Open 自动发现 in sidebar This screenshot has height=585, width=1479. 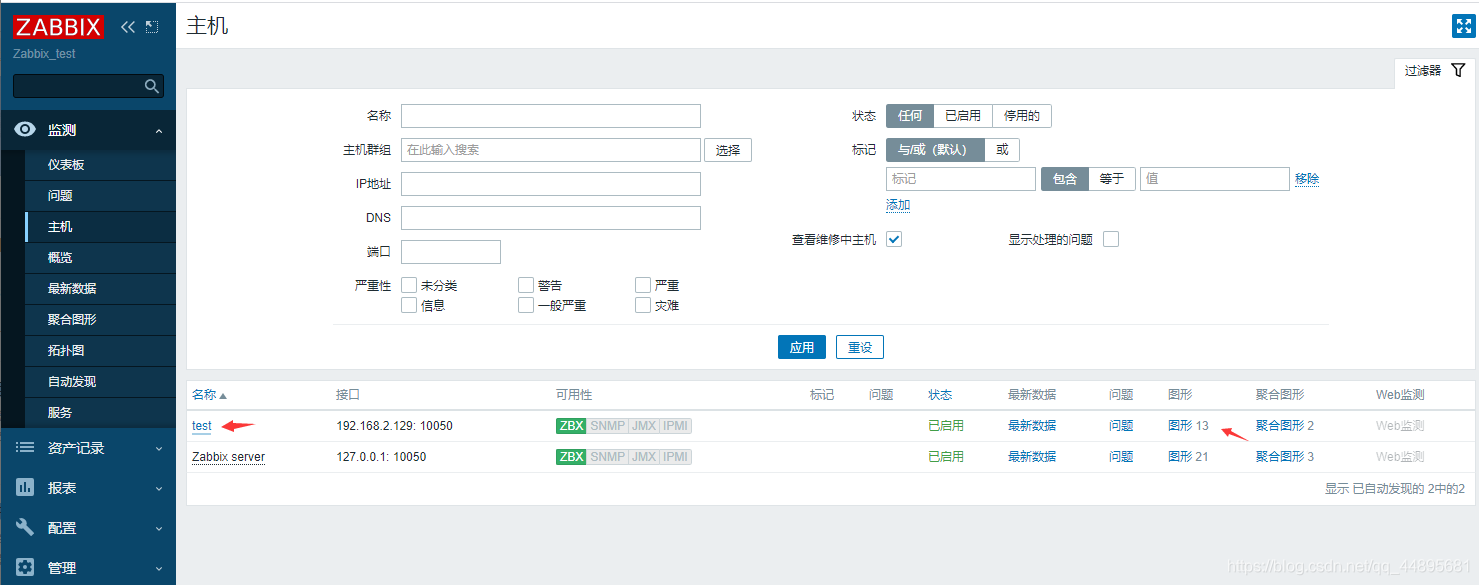pyautogui.click(x=100, y=382)
